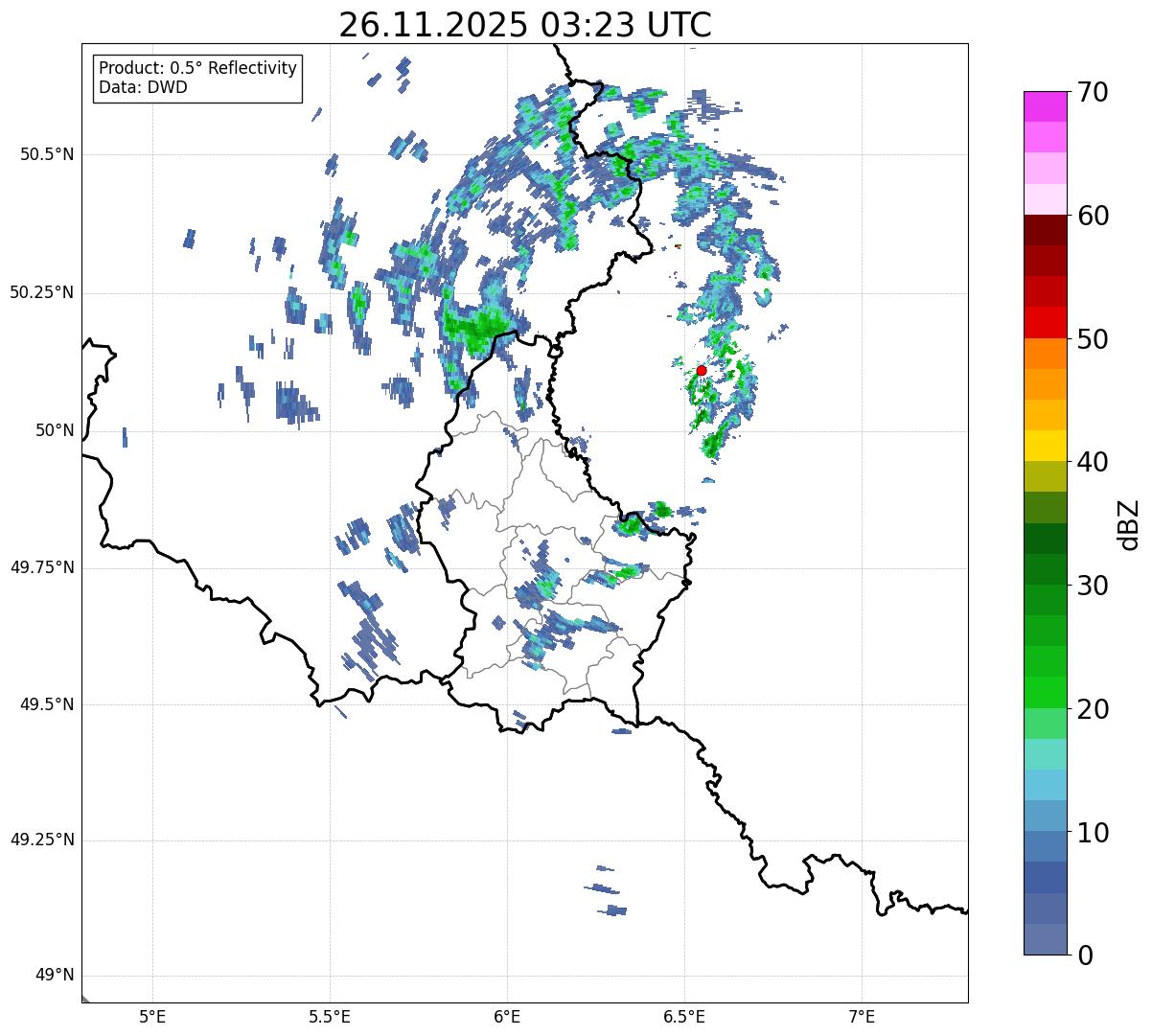Click the latitude label "50°N"
This screenshot has width=1152, height=1036.
[x=55, y=430]
